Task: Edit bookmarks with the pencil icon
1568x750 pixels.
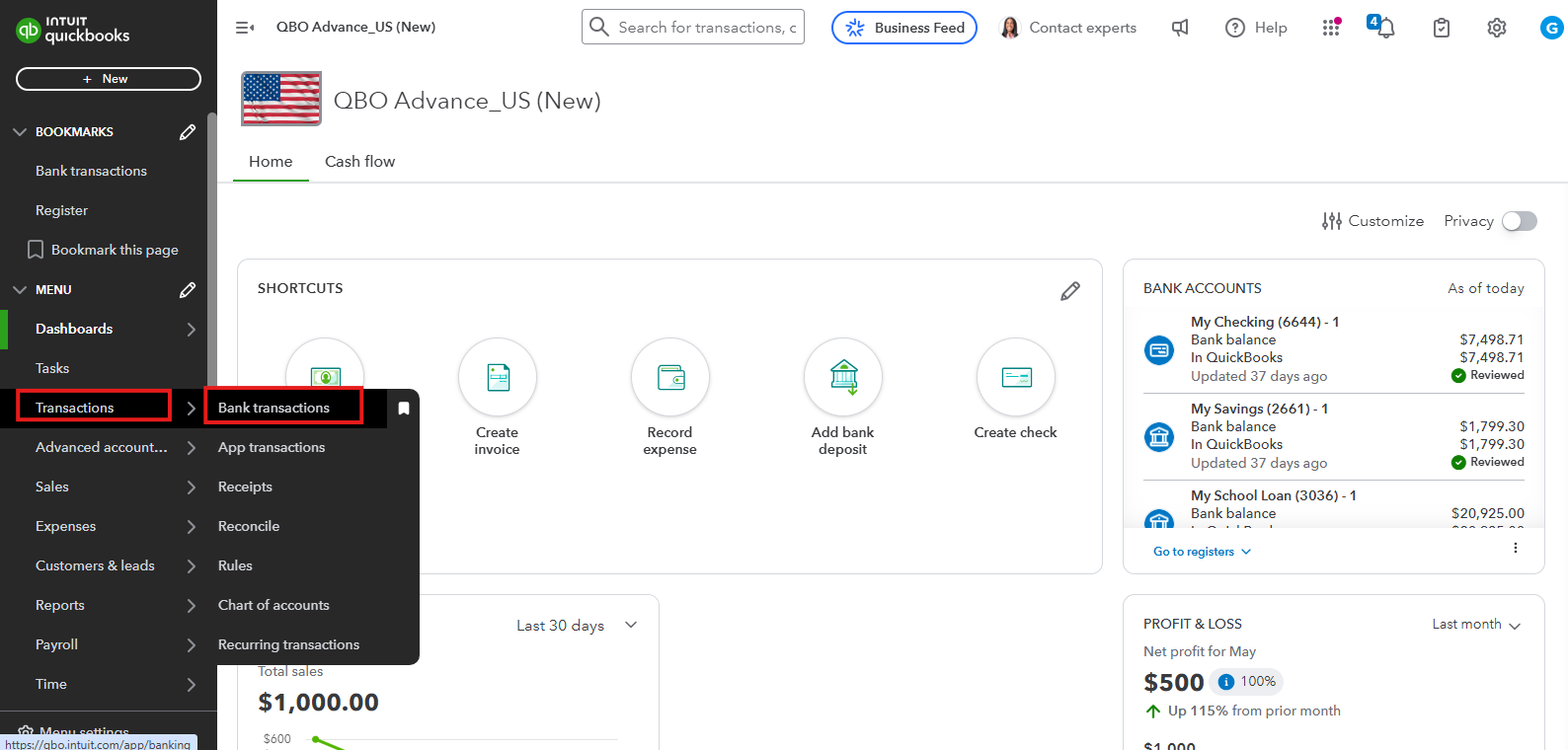Action: point(188,131)
